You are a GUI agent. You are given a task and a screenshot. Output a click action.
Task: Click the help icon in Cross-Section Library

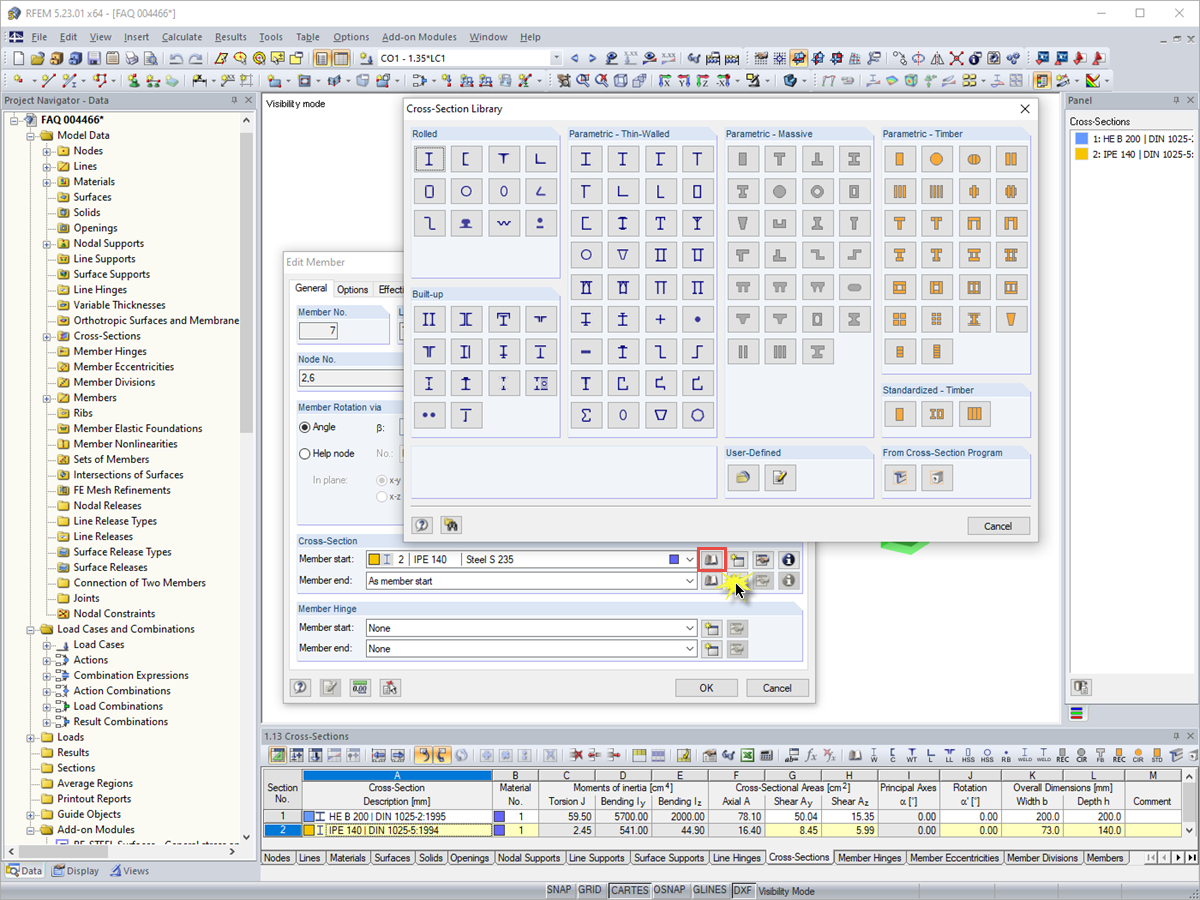[423, 525]
